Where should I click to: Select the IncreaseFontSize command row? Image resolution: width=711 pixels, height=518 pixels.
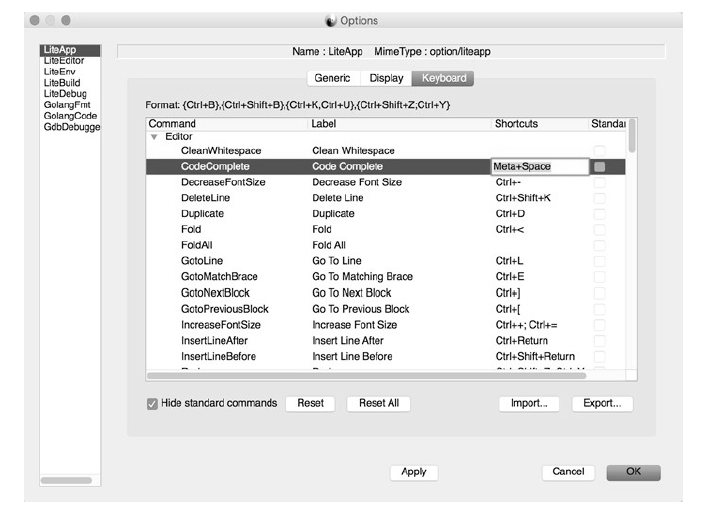[386, 325]
